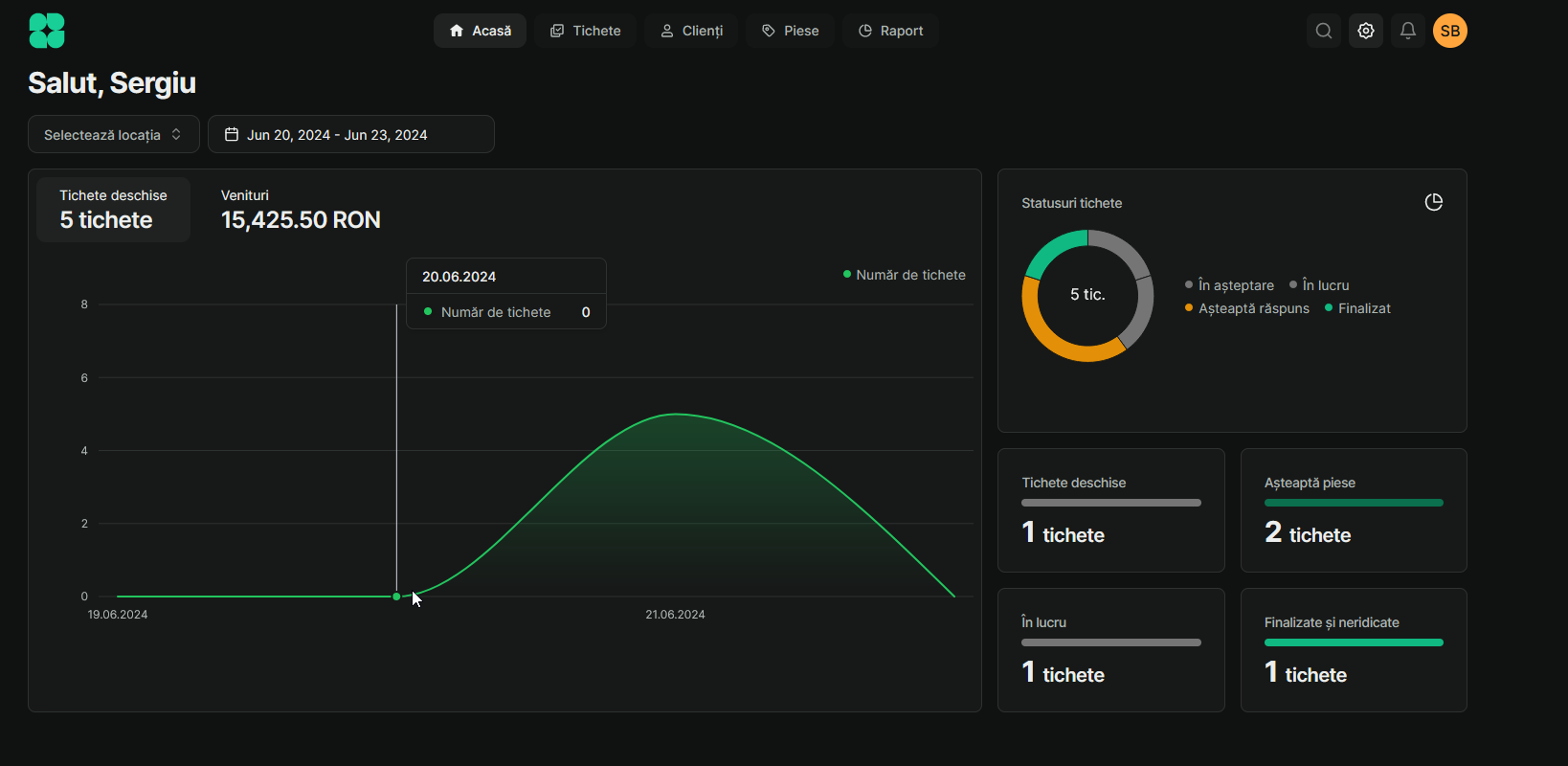Open notifications bell icon
Viewport: 1568px width, 766px height.
click(1408, 31)
